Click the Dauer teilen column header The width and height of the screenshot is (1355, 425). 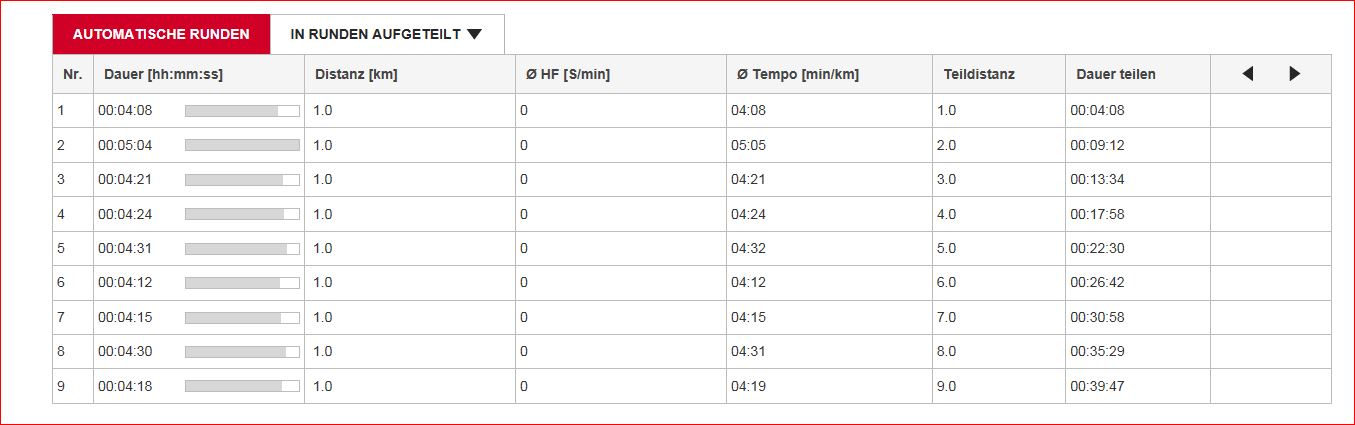click(x=1116, y=74)
